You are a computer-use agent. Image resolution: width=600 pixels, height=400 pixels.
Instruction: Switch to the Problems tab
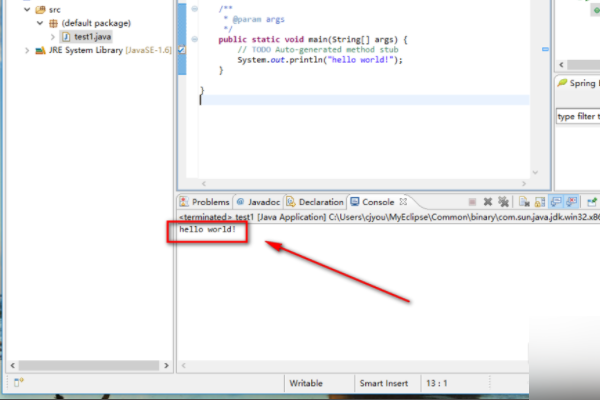204,202
